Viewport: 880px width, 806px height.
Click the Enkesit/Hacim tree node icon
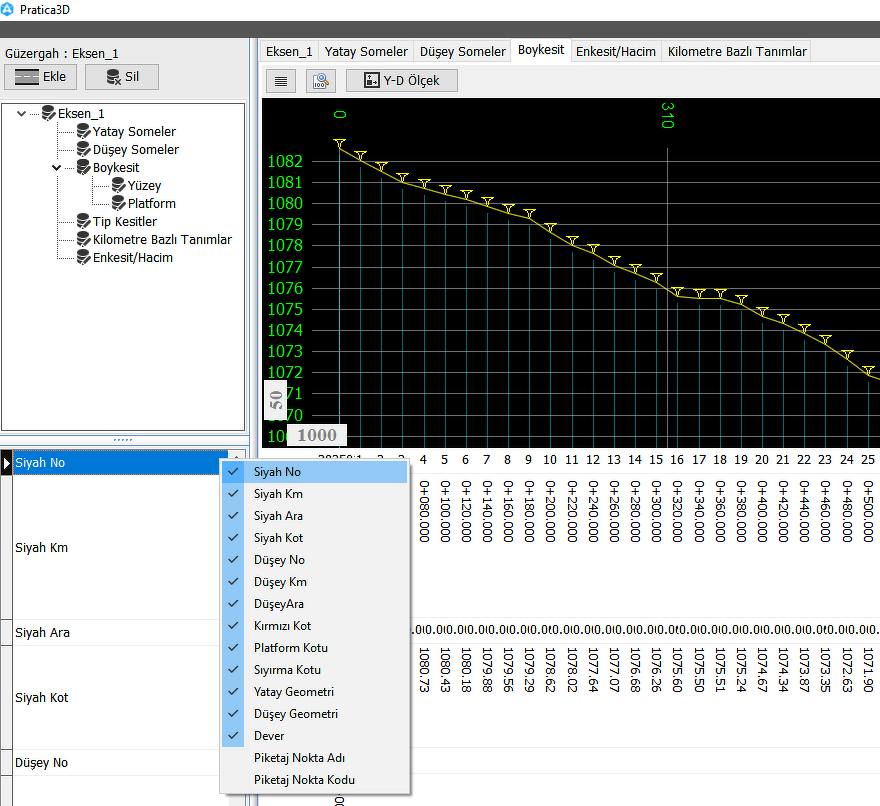[83, 257]
